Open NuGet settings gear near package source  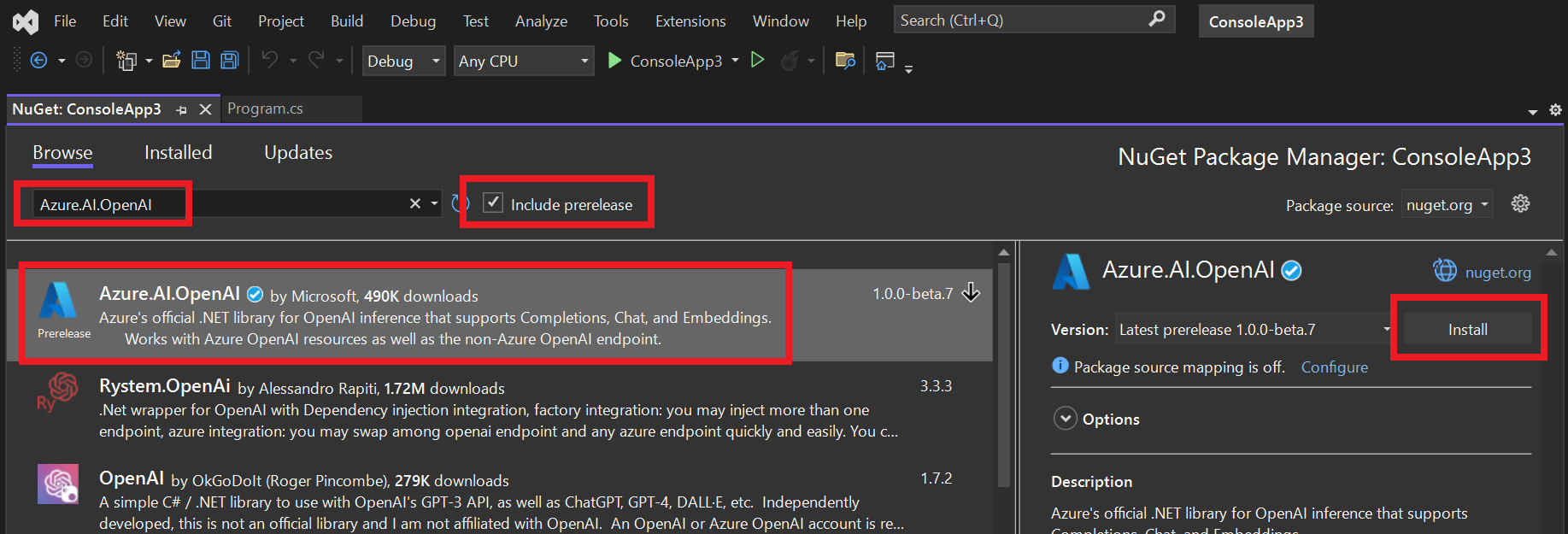click(x=1520, y=203)
